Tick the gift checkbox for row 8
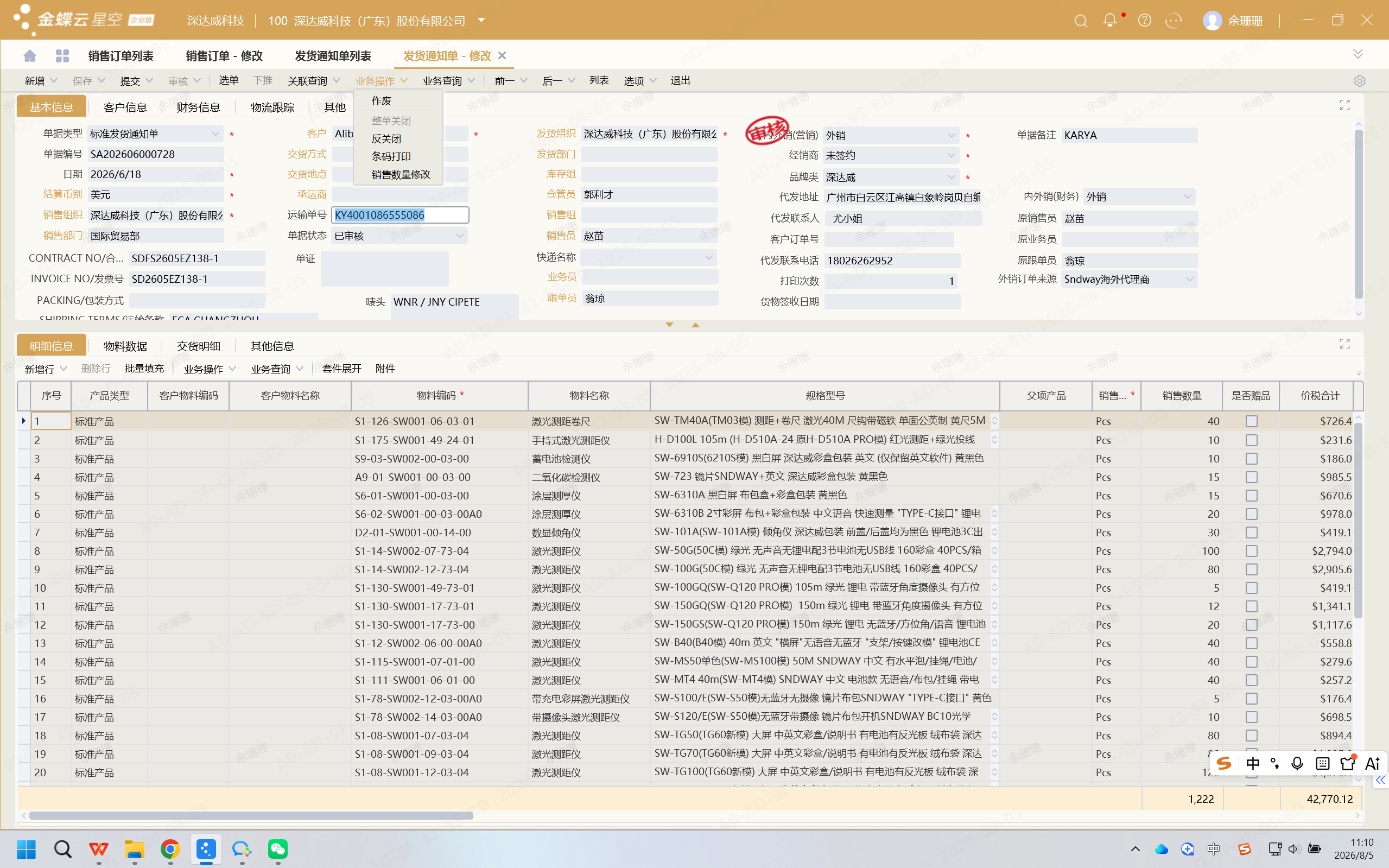 (x=1251, y=551)
